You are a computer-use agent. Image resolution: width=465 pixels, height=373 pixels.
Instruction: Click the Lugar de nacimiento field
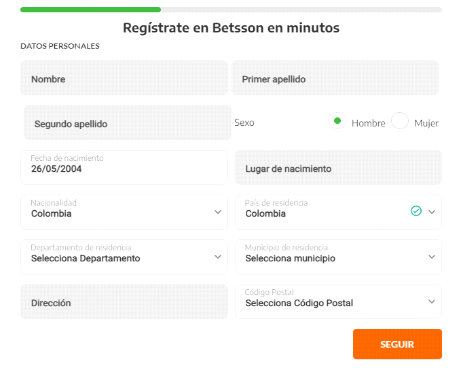pyautogui.click(x=338, y=167)
